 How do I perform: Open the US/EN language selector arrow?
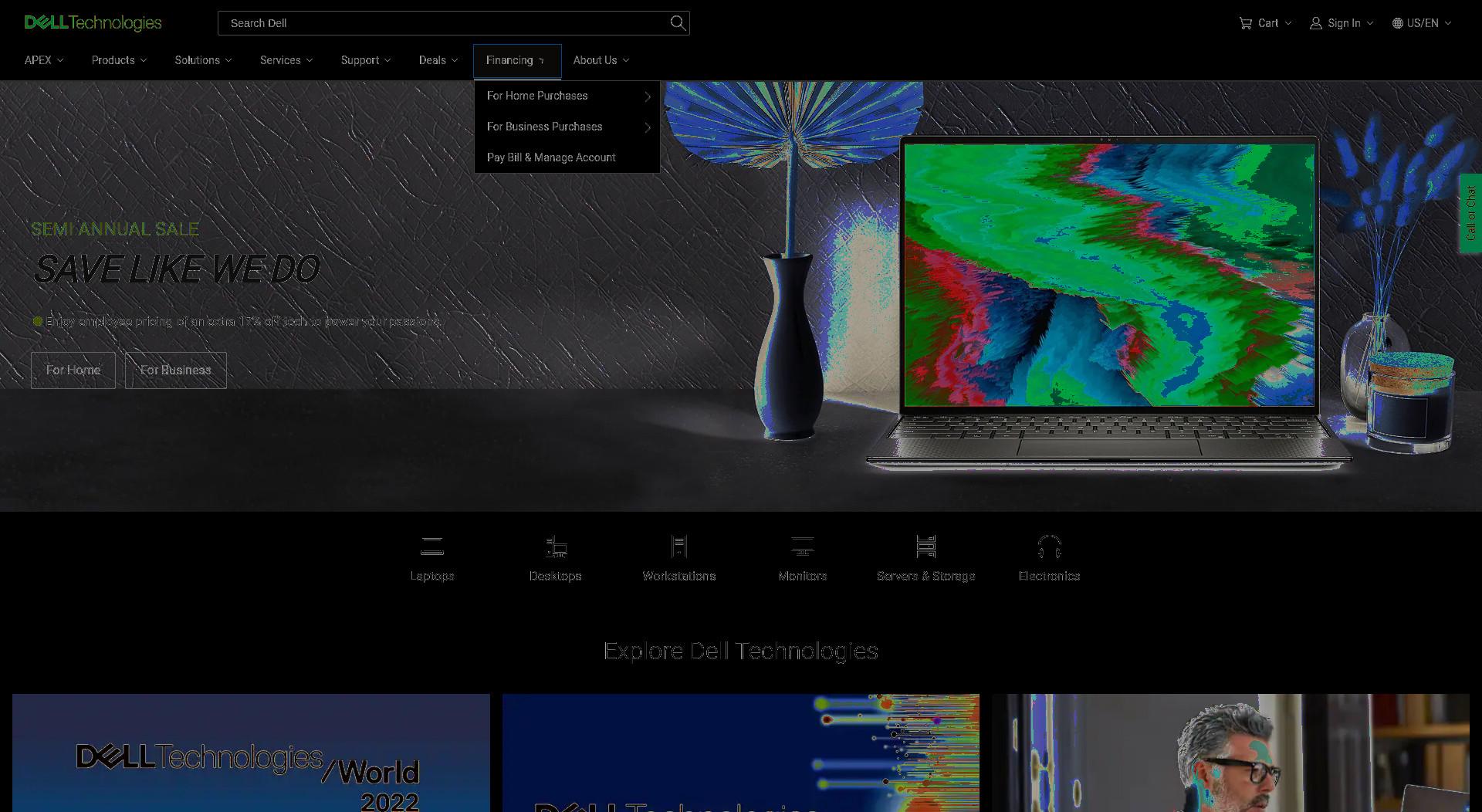[1448, 23]
